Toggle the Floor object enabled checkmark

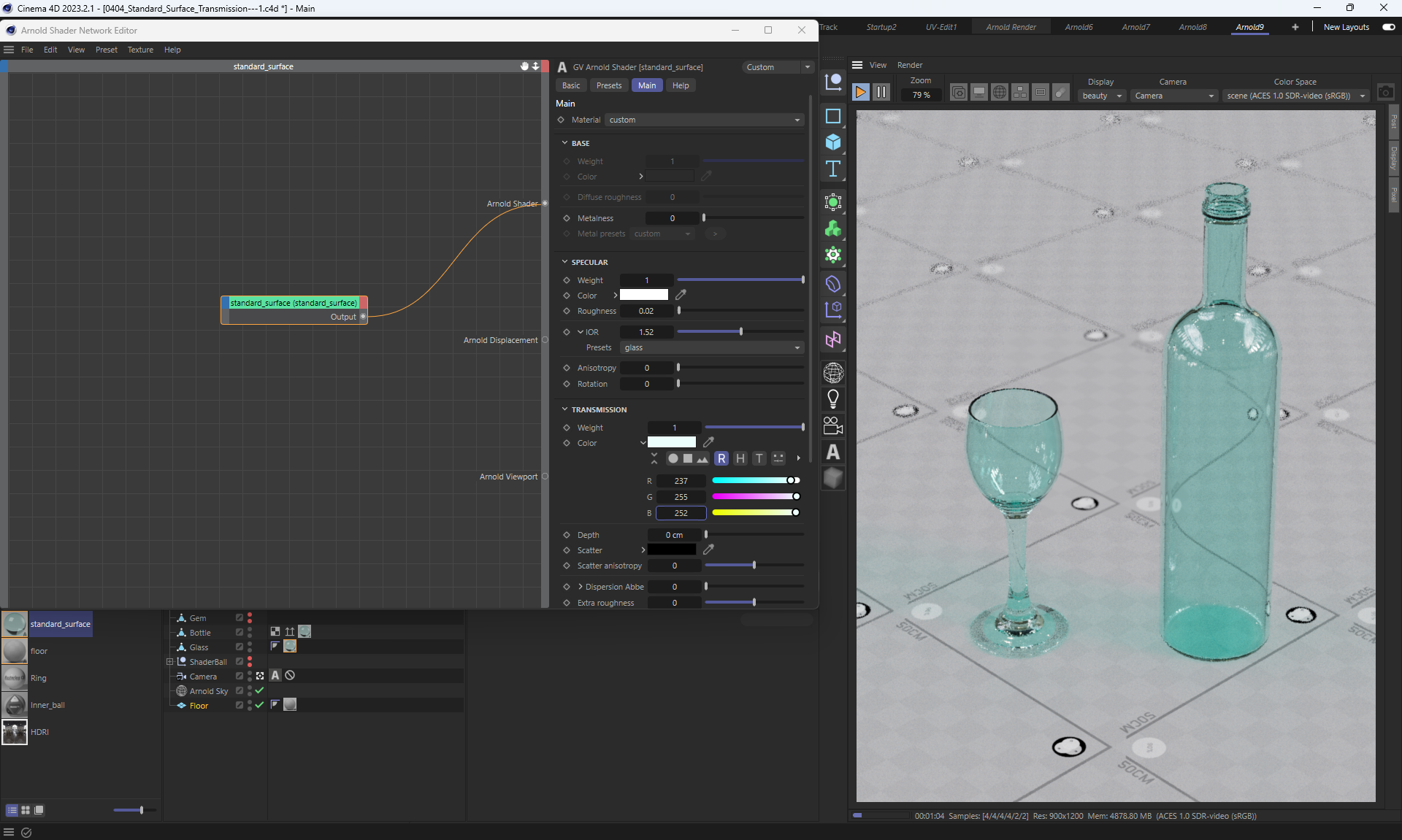point(259,705)
